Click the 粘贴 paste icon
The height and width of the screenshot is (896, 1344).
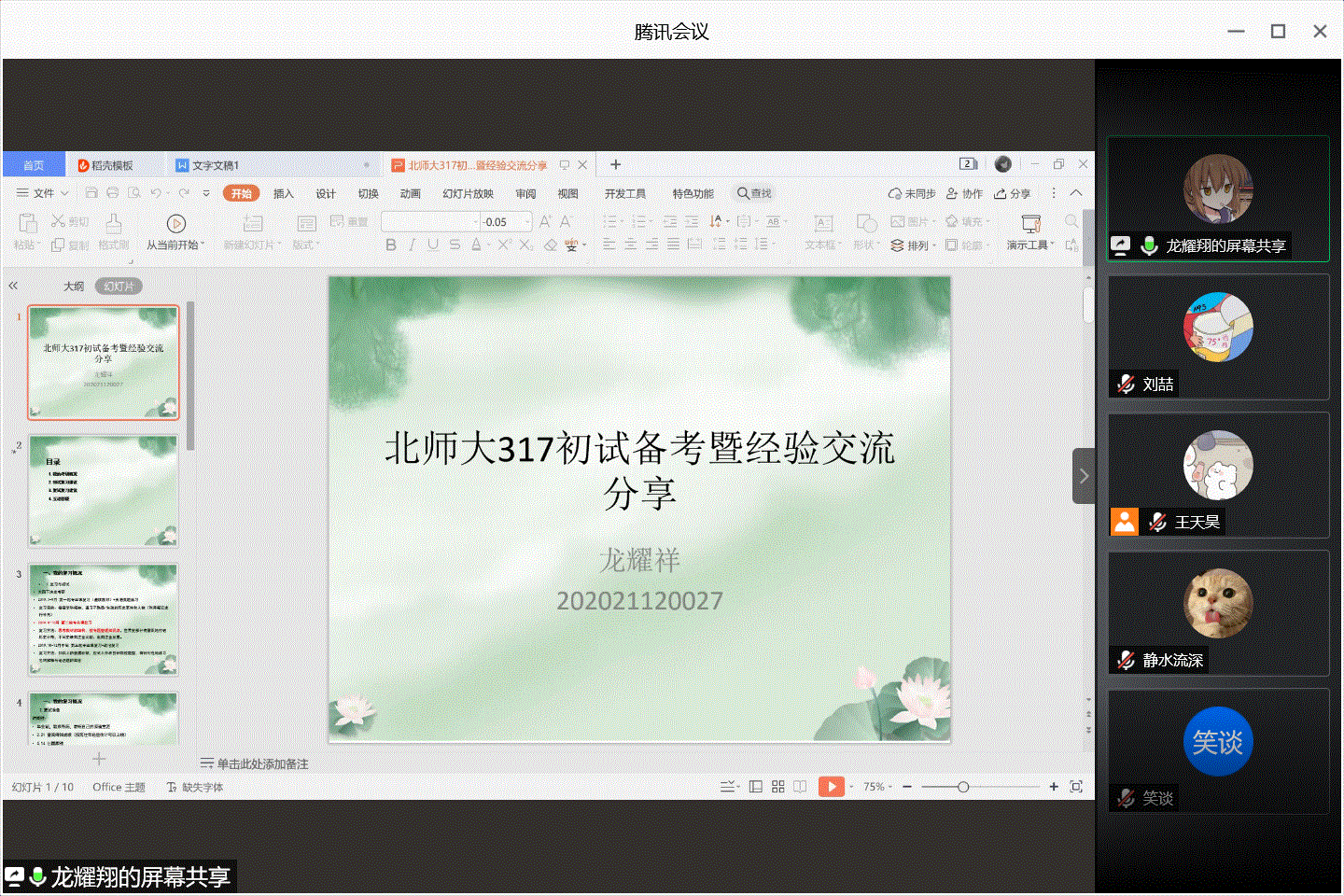[27, 224]
